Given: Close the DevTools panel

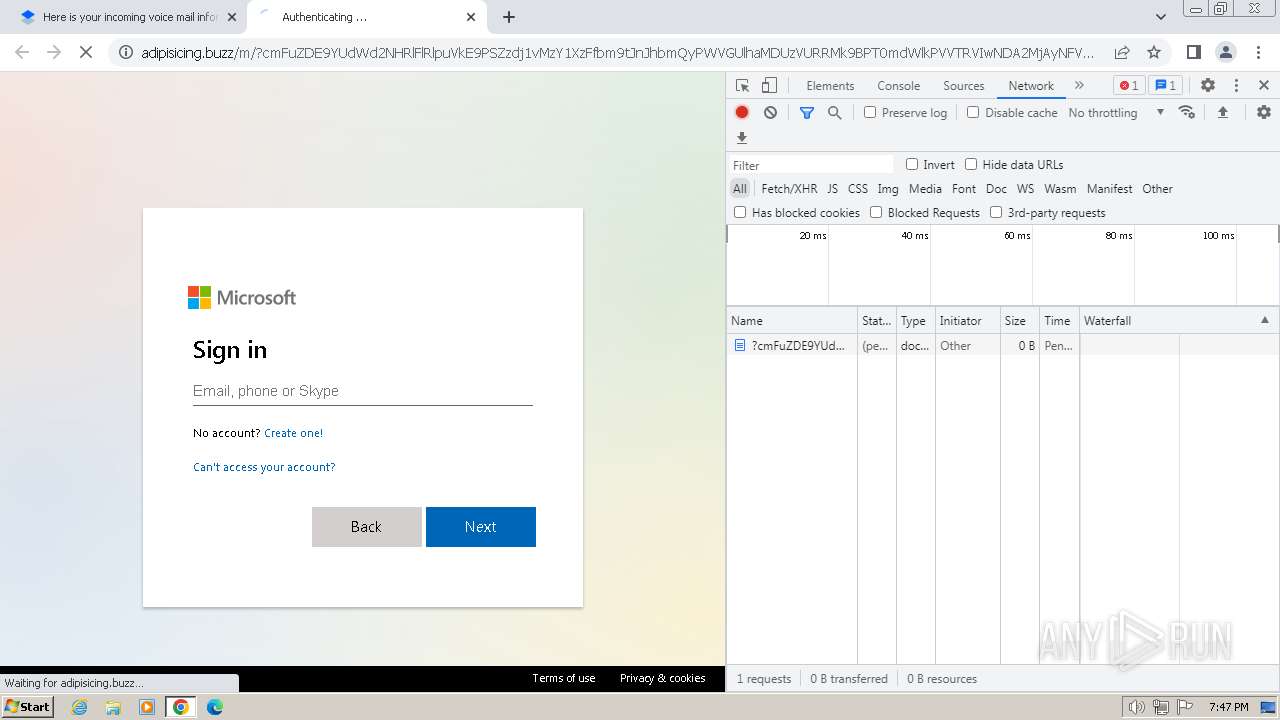Looking at the screenshot, I should [x=1264, y=86].
